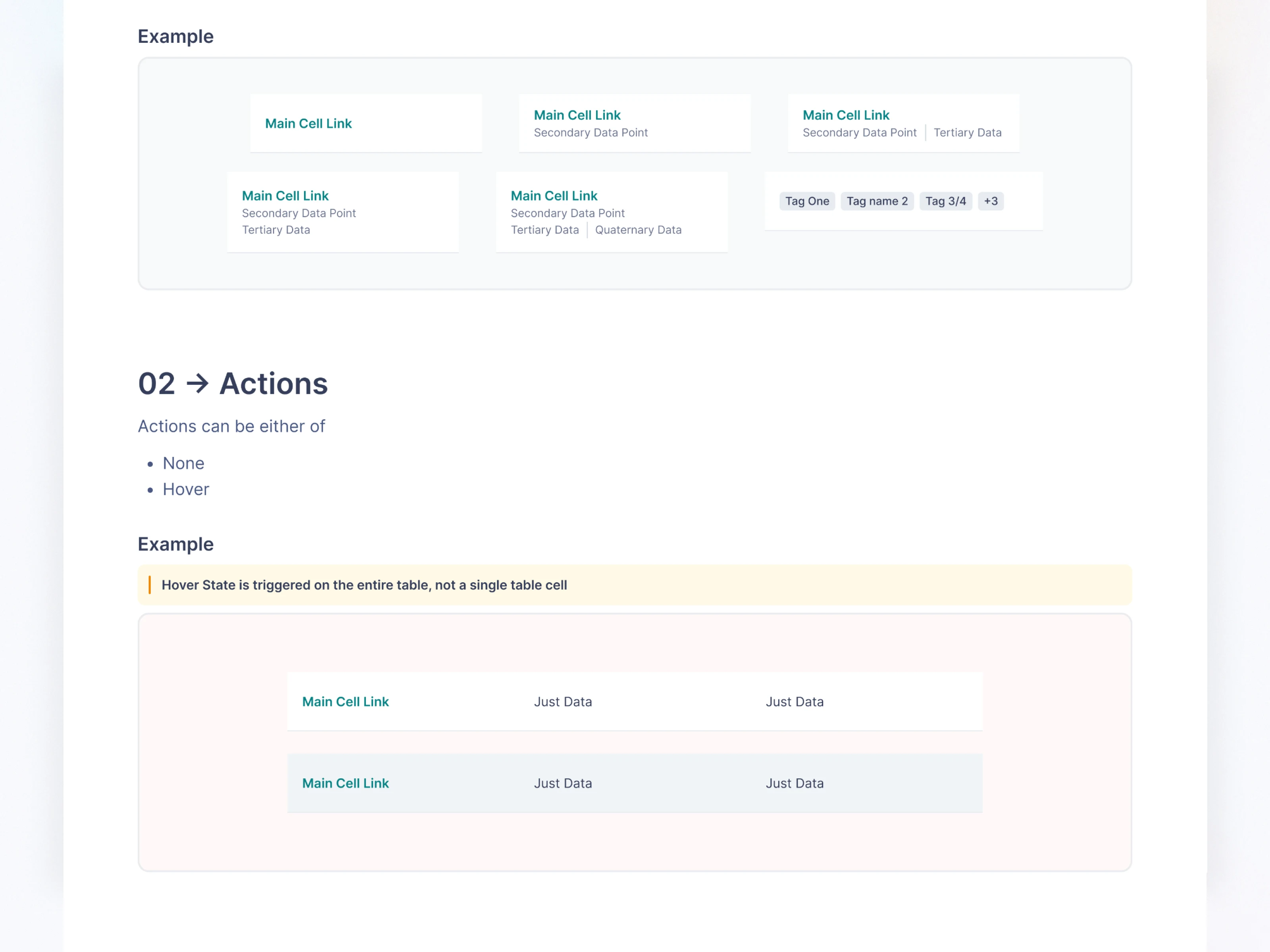Click second Just Data in white row

[x=794, y=702]
